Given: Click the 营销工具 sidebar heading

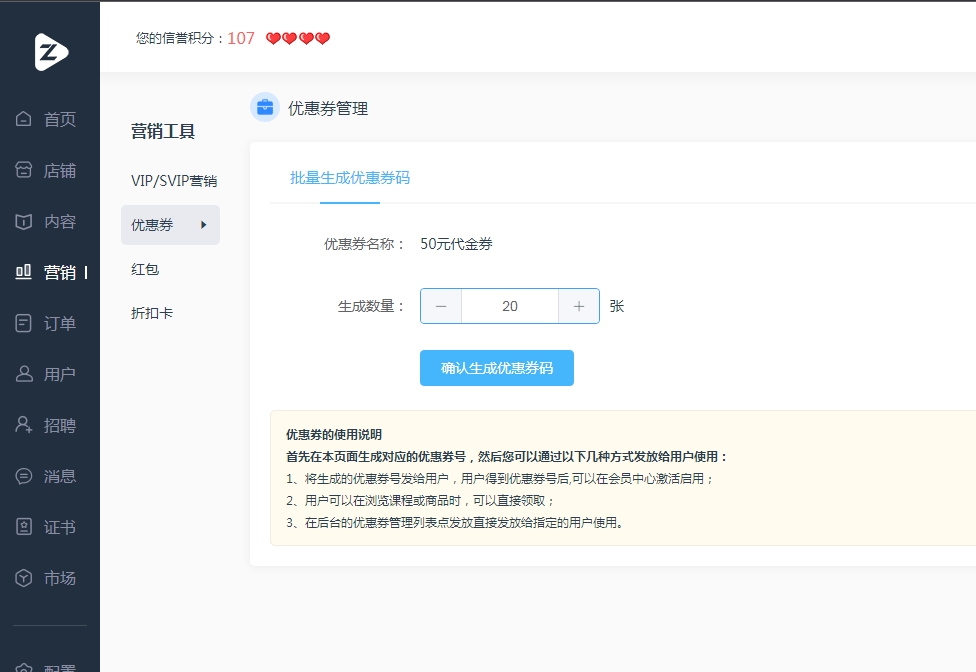Looking at the screenshot, I should click(163, 131).
